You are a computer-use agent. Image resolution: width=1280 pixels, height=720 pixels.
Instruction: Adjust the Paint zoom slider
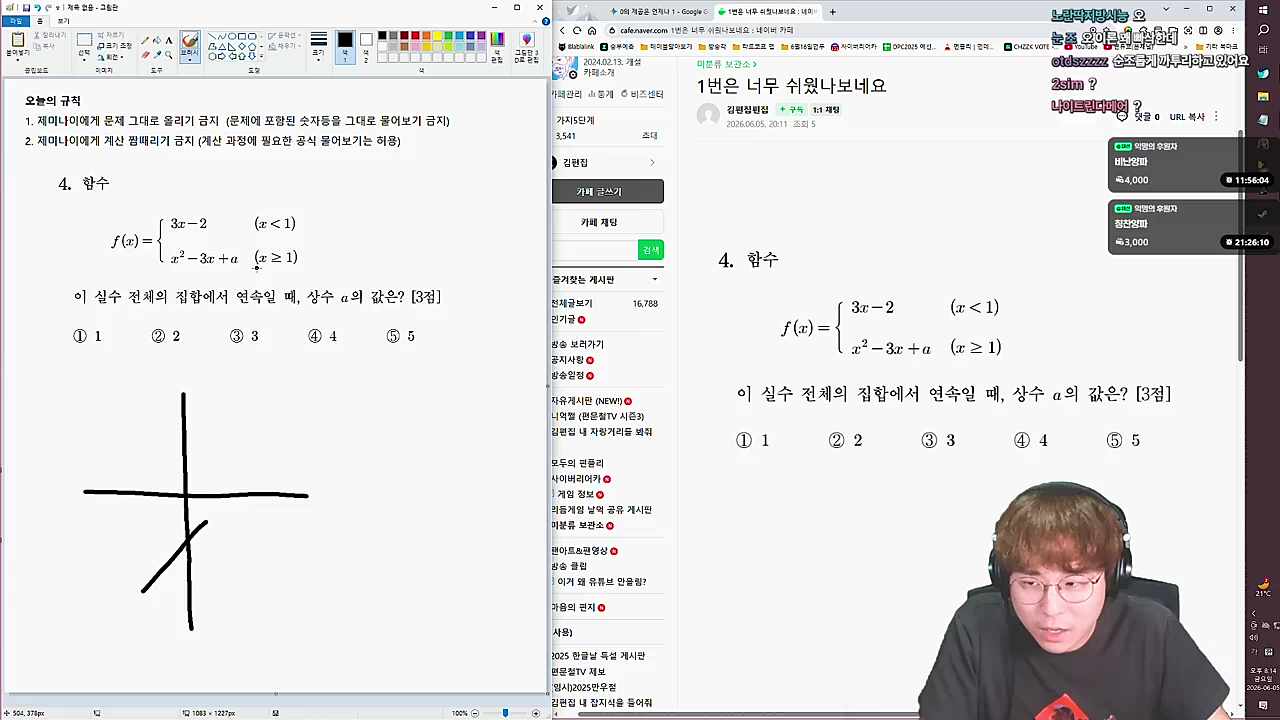click(x=505, y=713)
